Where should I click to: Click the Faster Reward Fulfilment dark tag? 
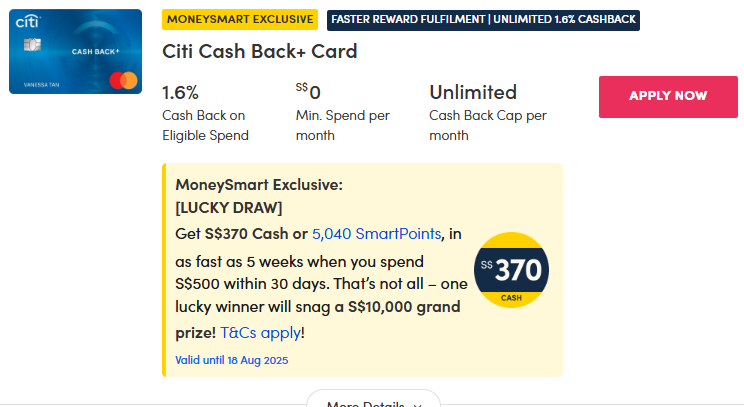[x=483, y=19]
